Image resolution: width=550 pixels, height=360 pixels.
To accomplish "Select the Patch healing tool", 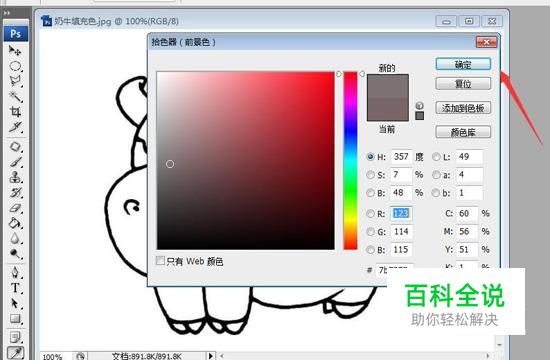I will (x=15, y=146).
